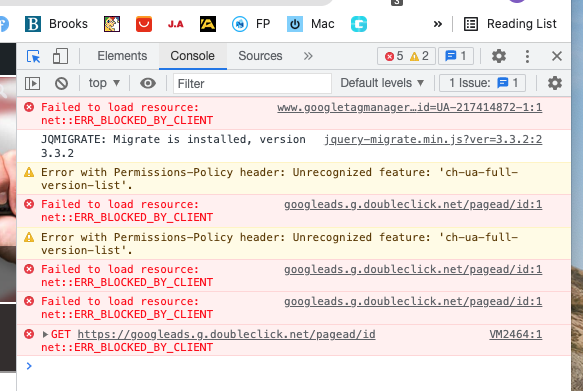Show more DevTools tabs chevron

pyautogui.click(x=308, y=56)
